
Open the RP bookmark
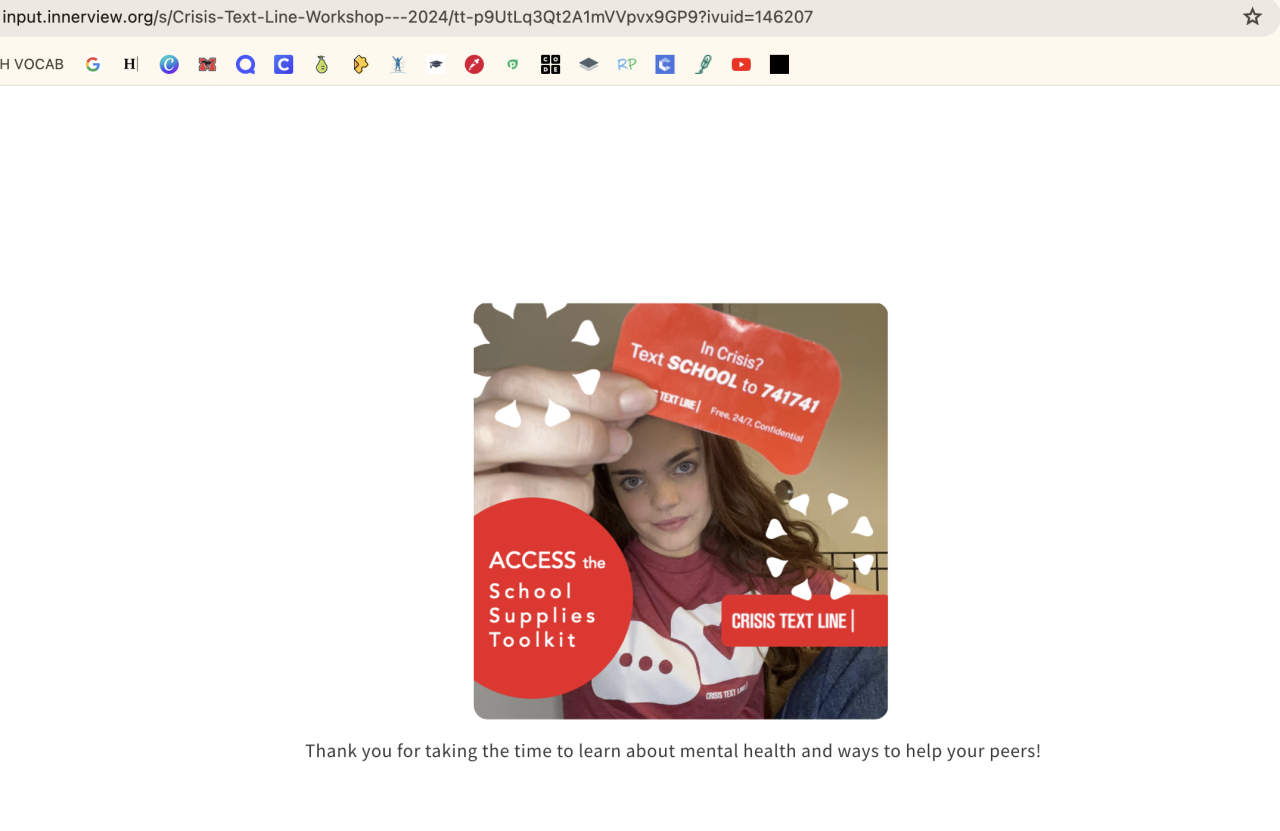pos(627,64)
